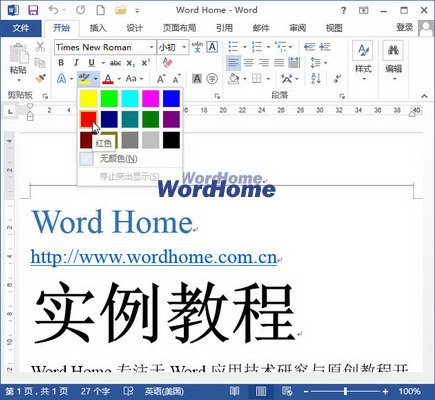Image resolution: width=435 pixels, height=400 pixels.
Task: Open file folder icon in quick access
Action: tap(121, 10)
